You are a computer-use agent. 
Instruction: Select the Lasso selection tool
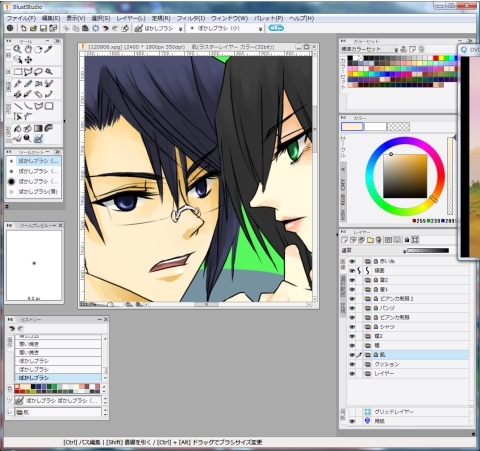coord(38,72)
